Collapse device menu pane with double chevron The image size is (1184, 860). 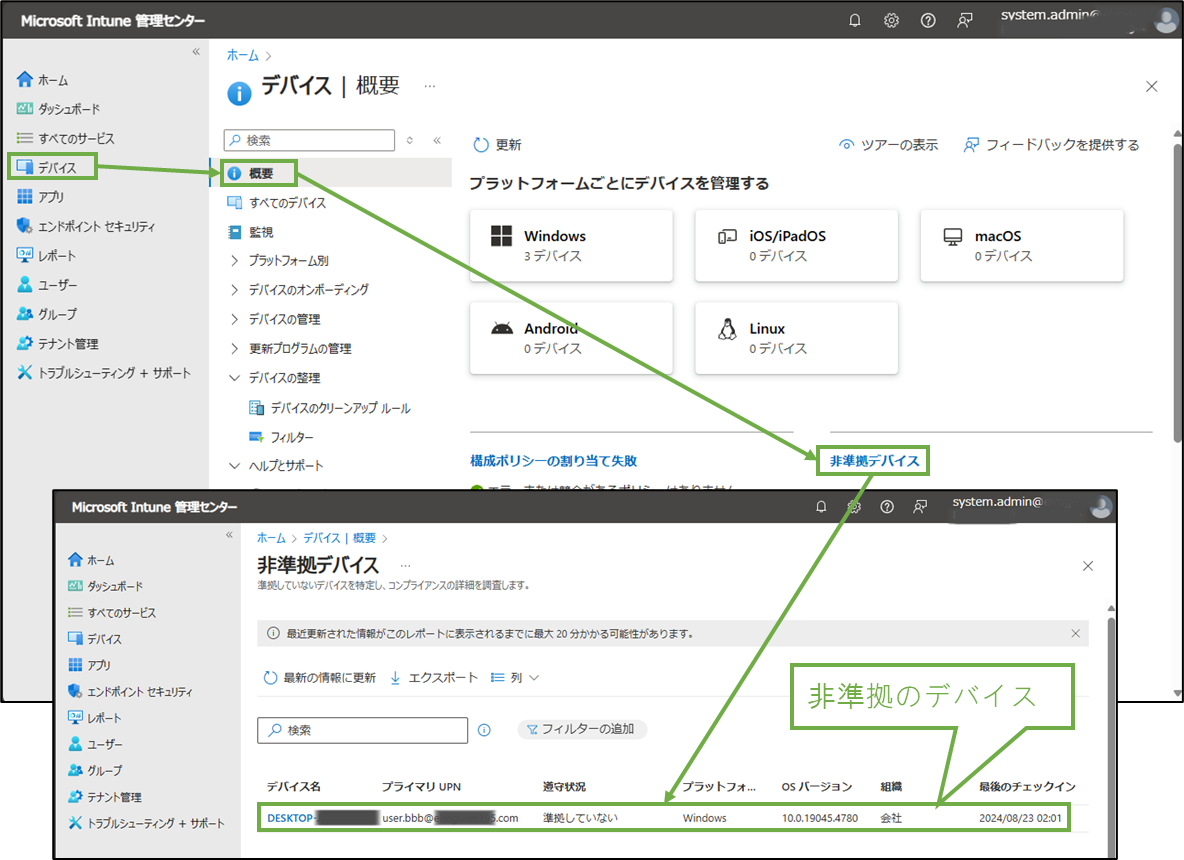point(437,140)
